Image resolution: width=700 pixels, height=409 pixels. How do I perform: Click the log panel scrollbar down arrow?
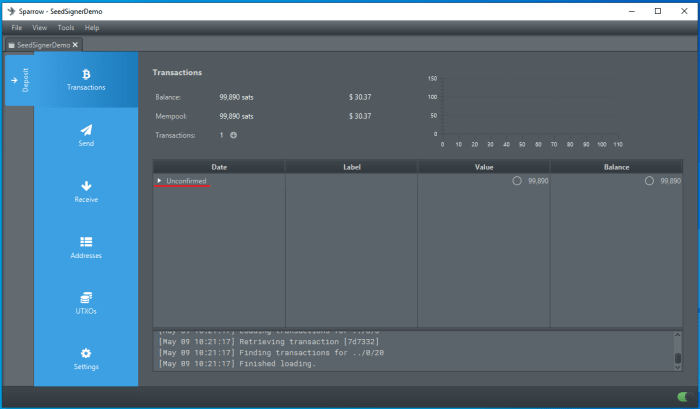point(678,365)
